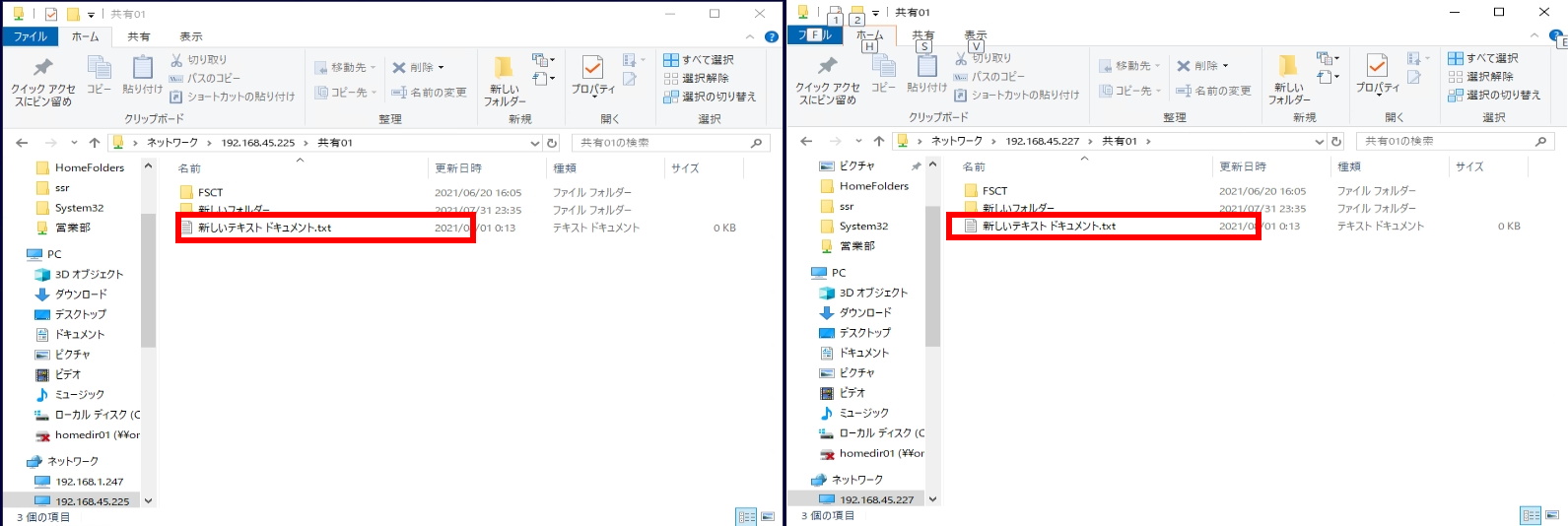This screenshot has height=526, width=1568.
Task: Click 名前の変更 in right window
Action: tap(1213, 90)
